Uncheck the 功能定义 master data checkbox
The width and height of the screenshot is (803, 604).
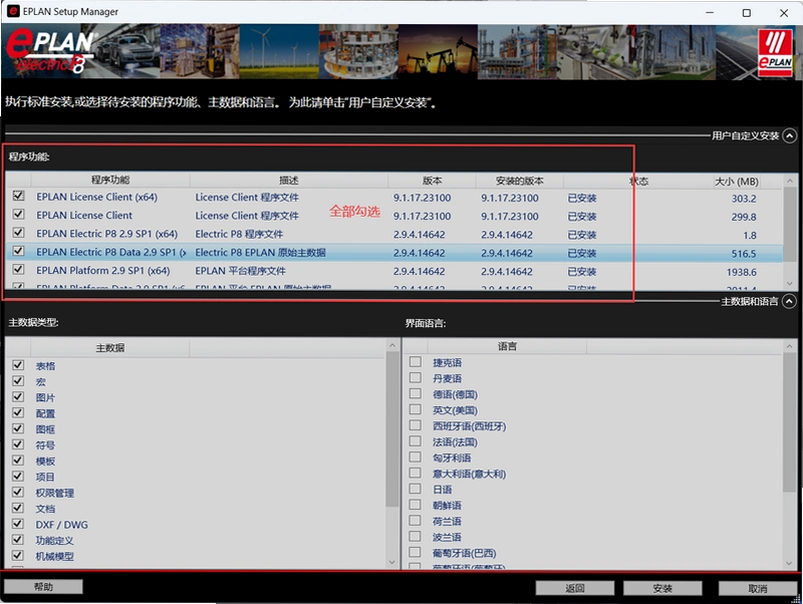pyautogui.click(x=18, y=540)
